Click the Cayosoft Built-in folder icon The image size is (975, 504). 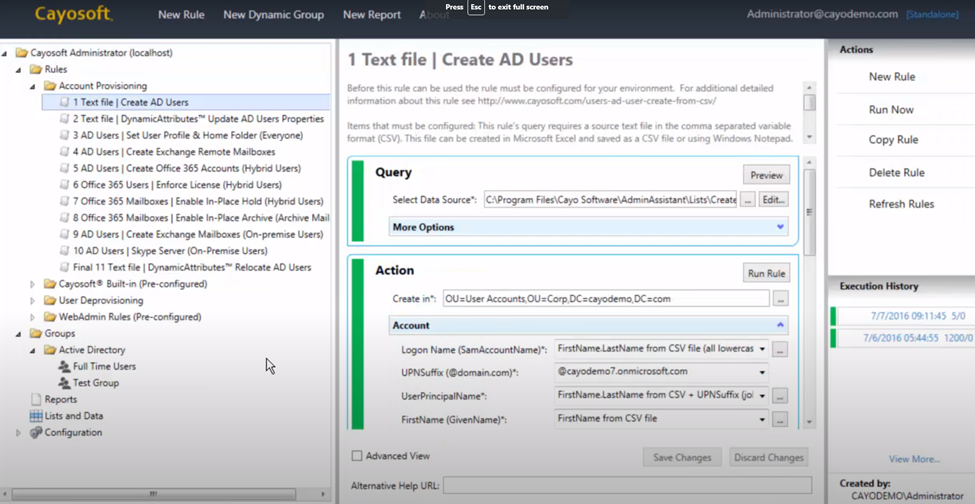tap(50, 284)
